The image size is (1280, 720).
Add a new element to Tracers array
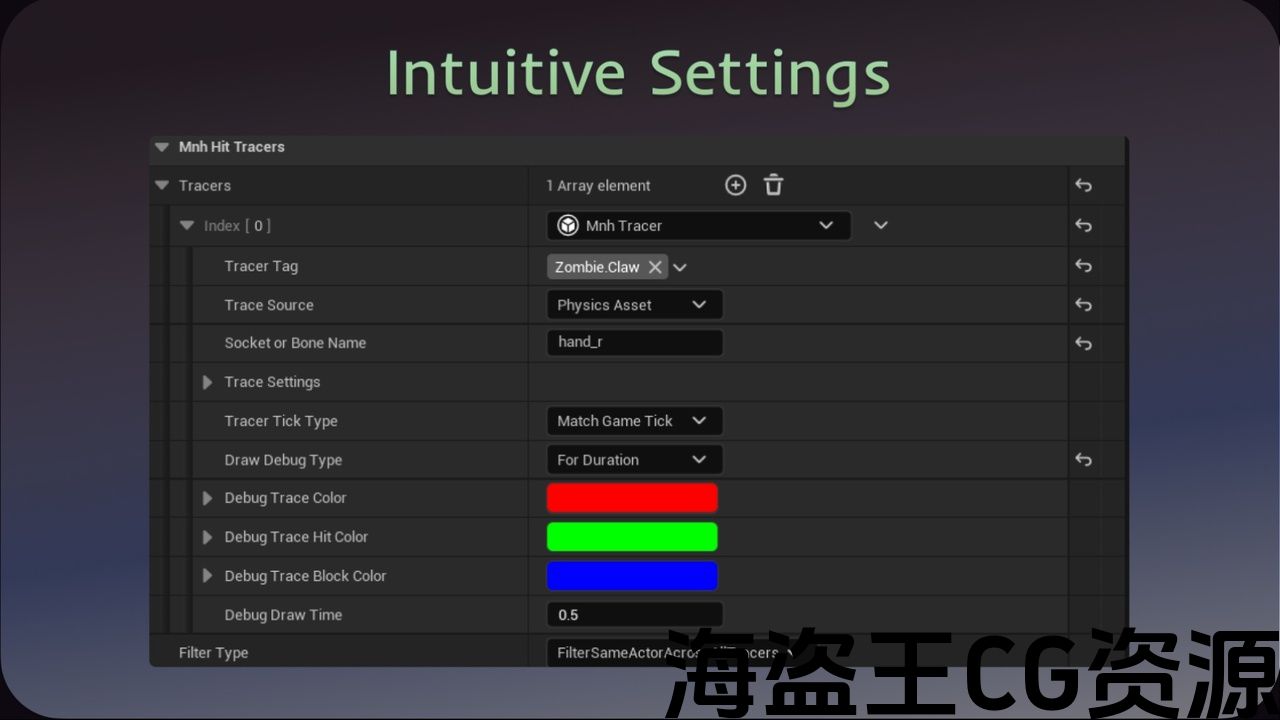(x=735, y=185)
